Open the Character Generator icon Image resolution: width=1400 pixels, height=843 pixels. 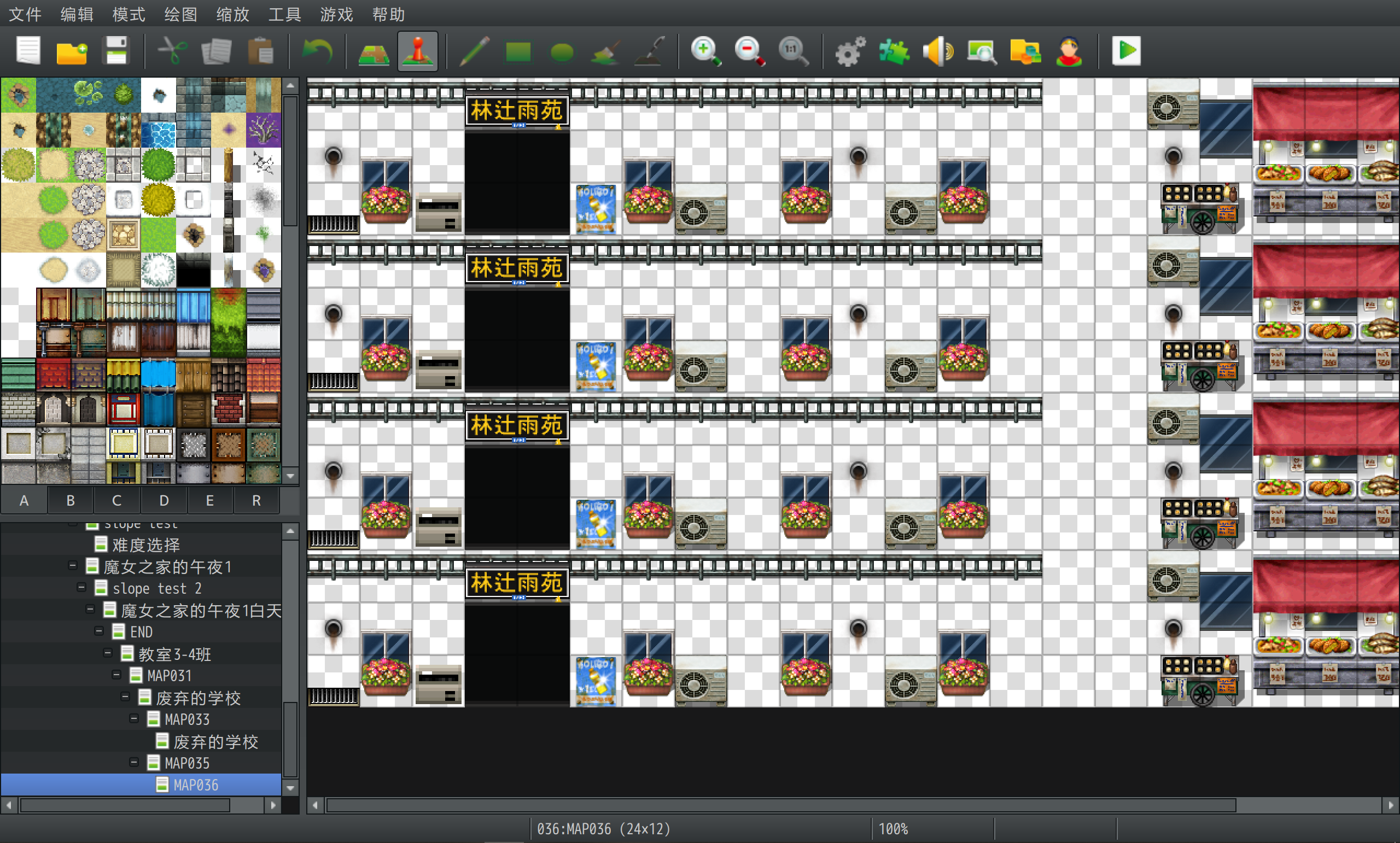(x=1069, y=51)
